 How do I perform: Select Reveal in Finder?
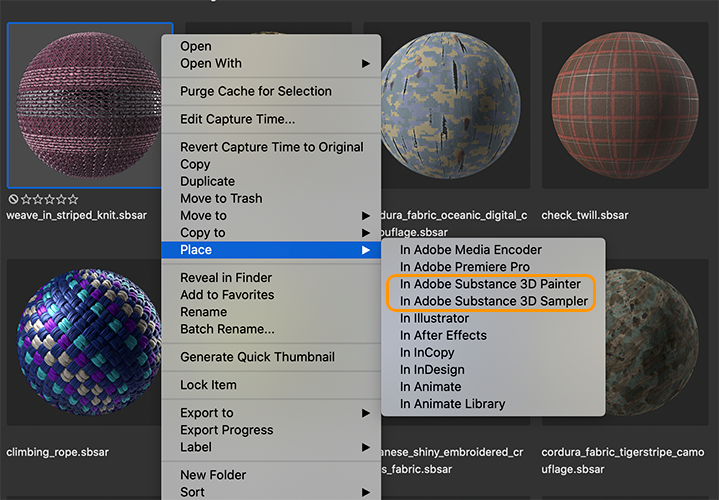pos(271,278)
